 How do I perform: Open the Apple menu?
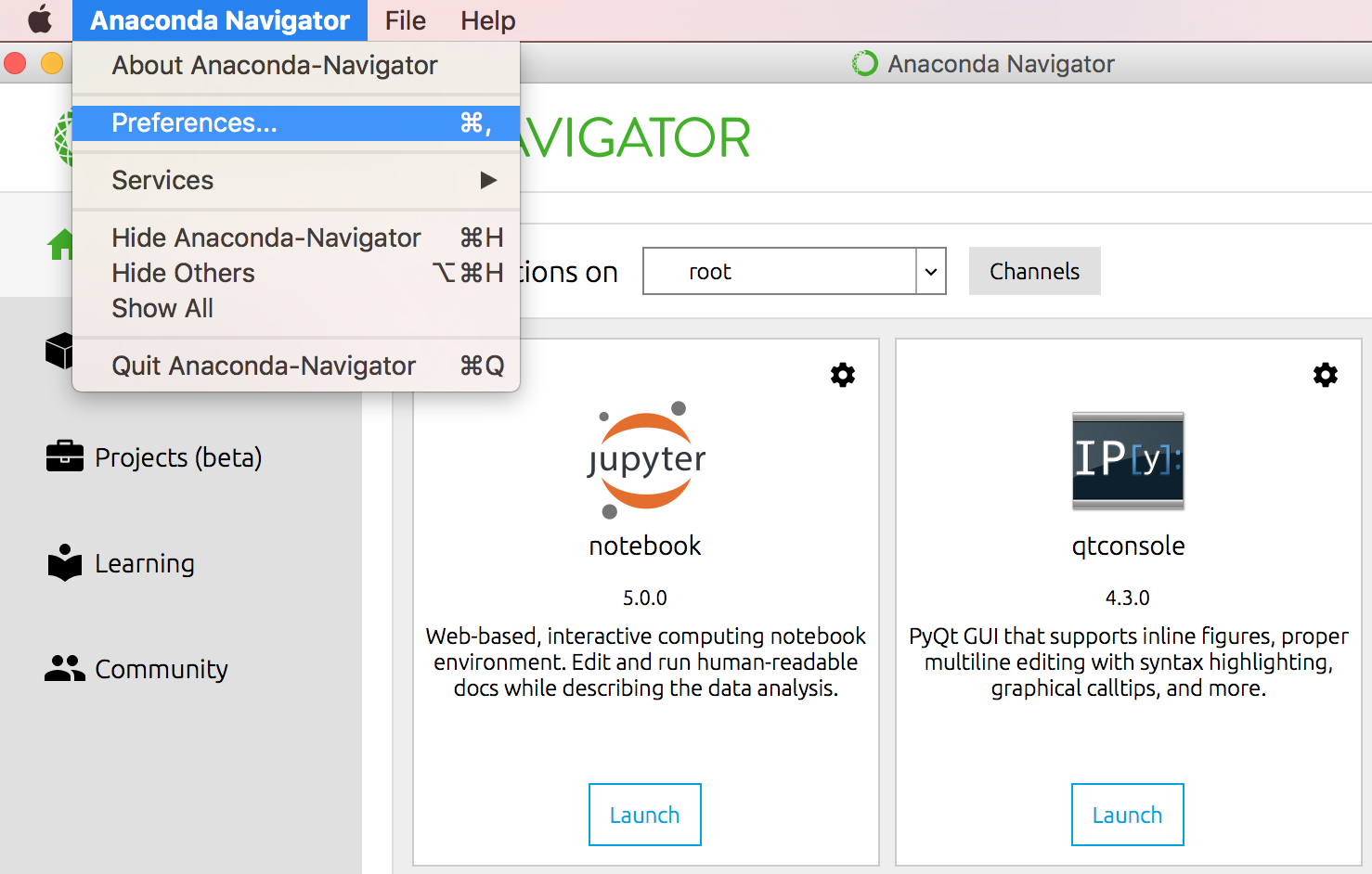[39, 19]
